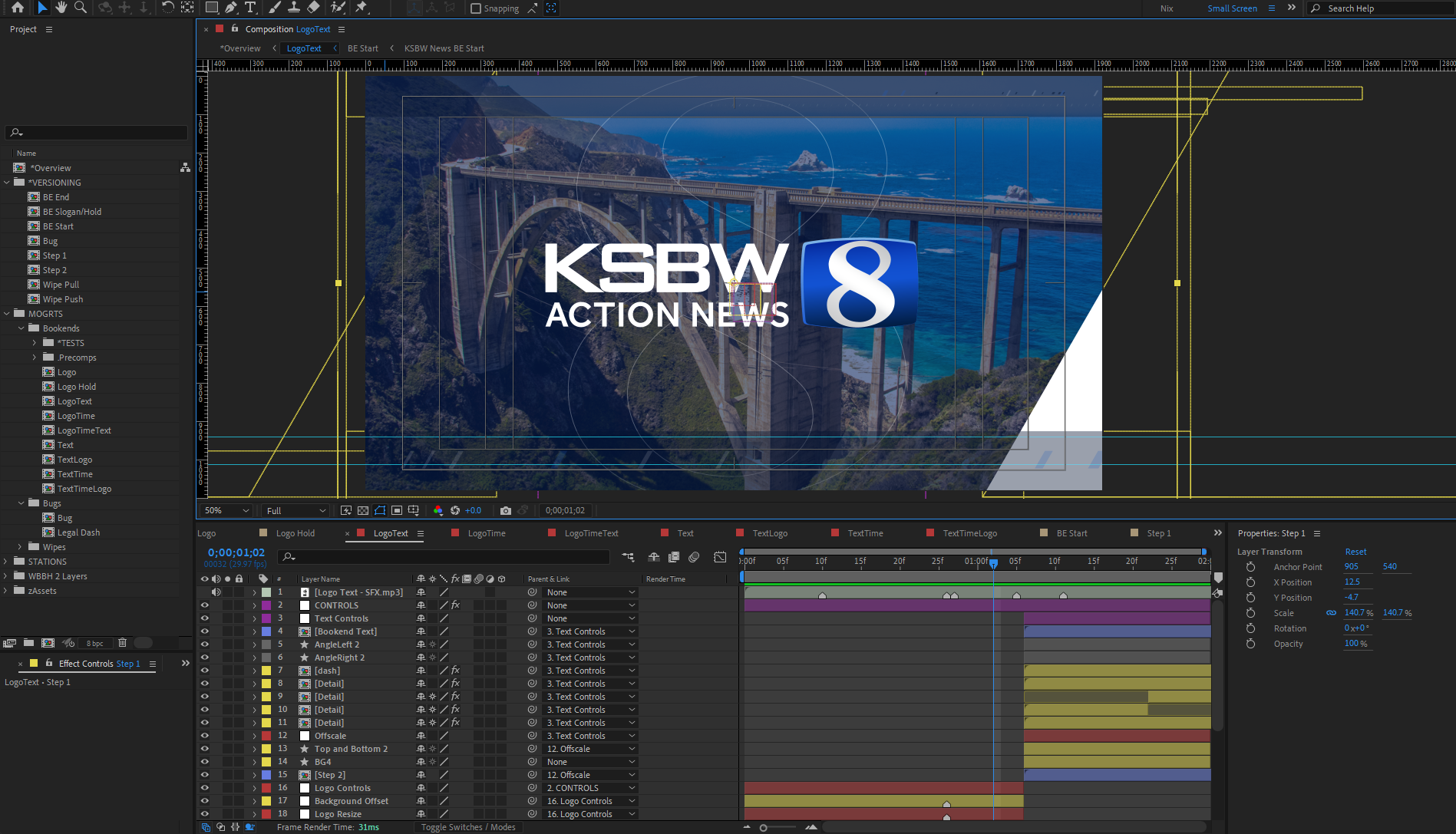Reset the Layer Transform properties
This screenshot has width=1456, height=834.
[x=1355, y=552]
